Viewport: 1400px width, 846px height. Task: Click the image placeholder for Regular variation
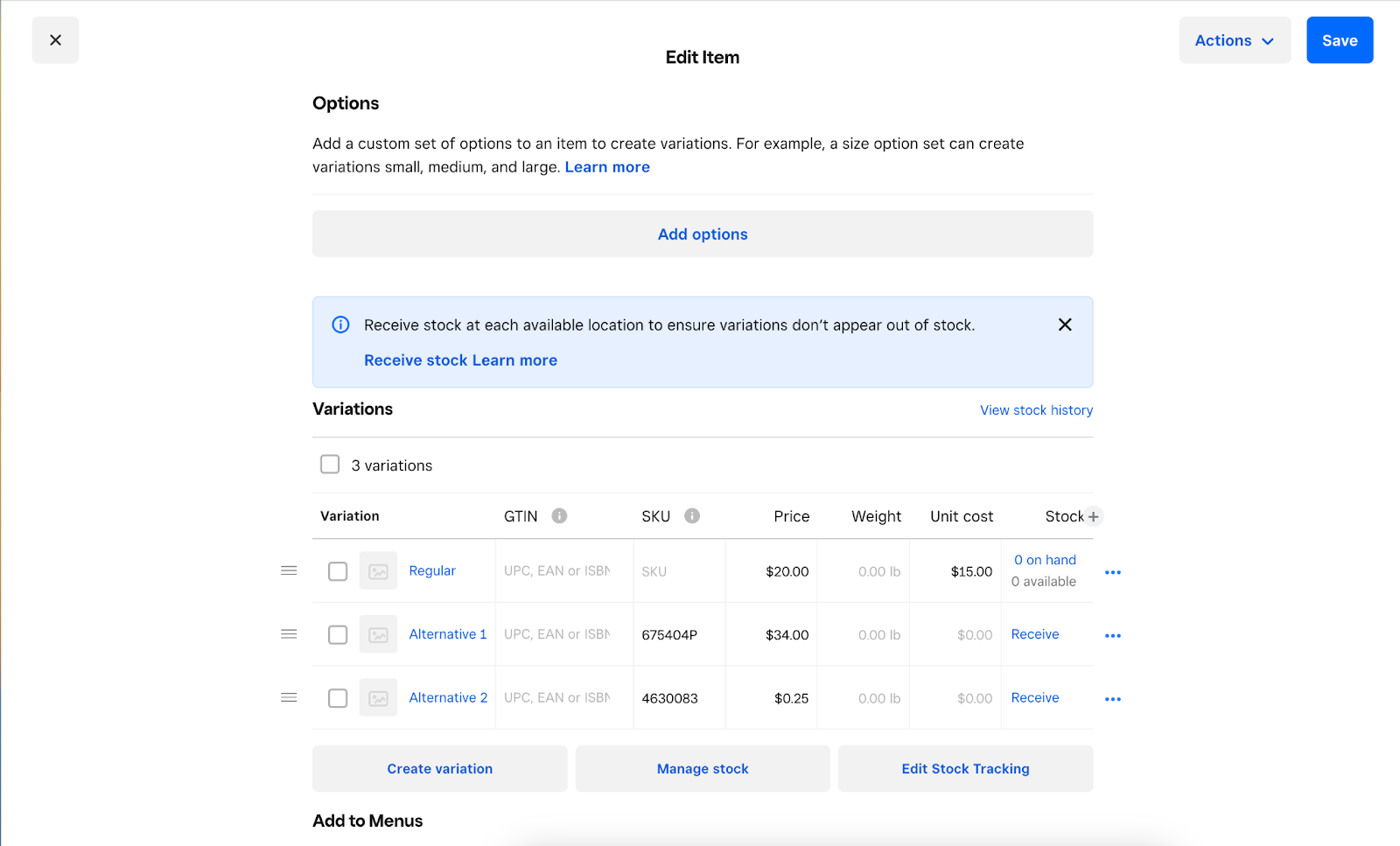click(x=378, y=570)
